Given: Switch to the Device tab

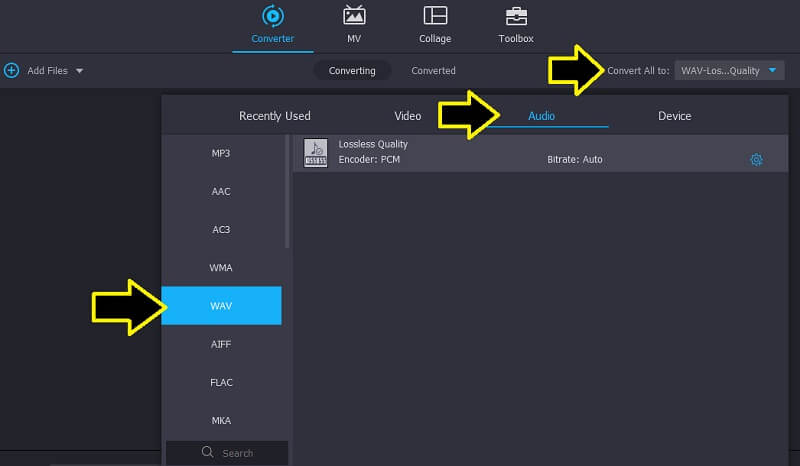Looking at the screenshot, I should coord(674,116).
